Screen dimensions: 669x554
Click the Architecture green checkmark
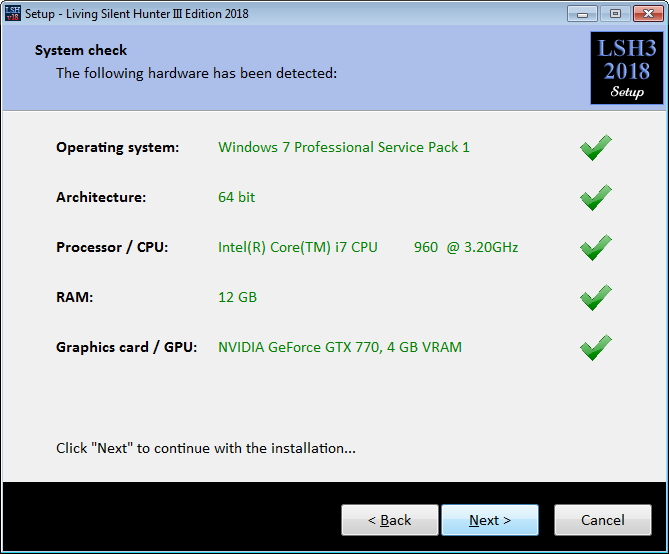pyautogui.click(x=596, y=197)
